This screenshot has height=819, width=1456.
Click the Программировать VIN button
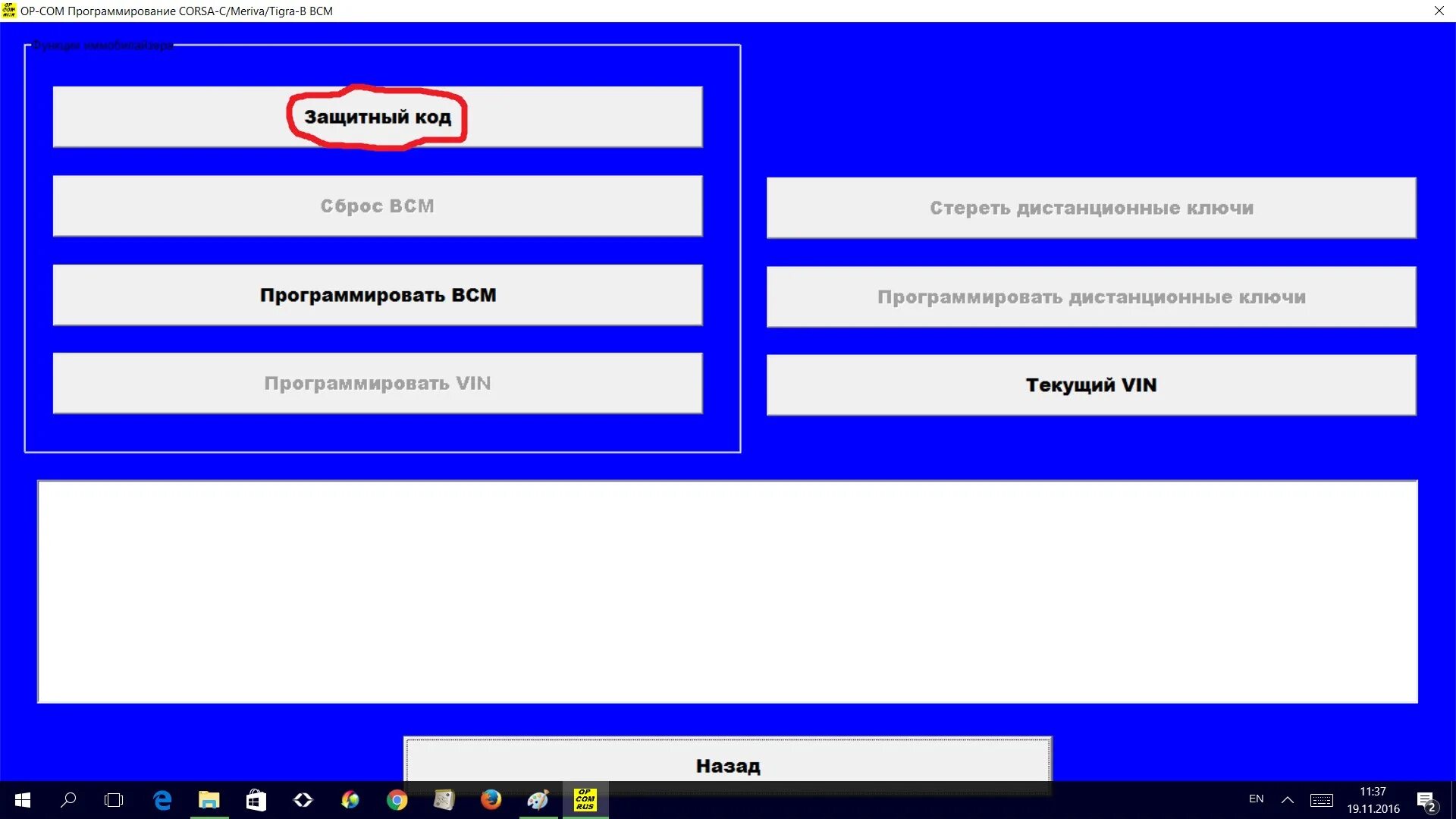click(x=378, y=384)
